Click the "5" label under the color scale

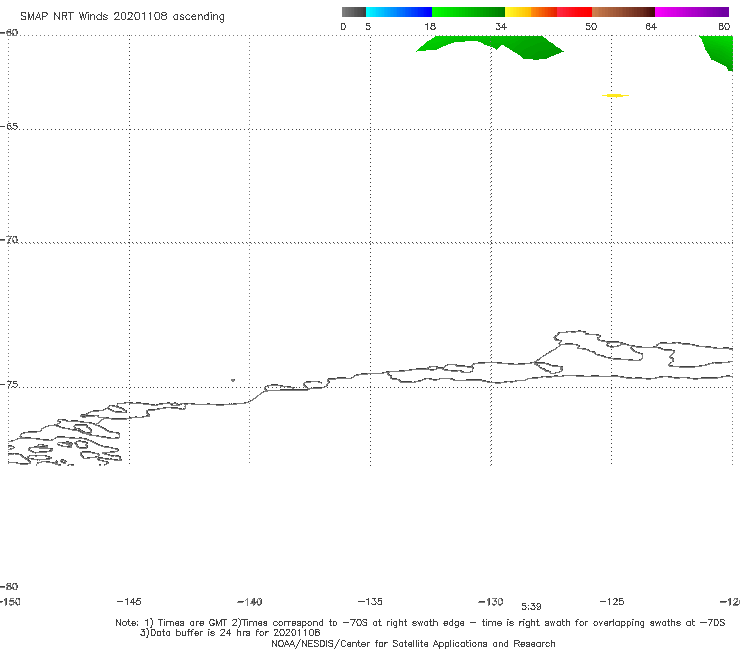click(x=368, y=27)
